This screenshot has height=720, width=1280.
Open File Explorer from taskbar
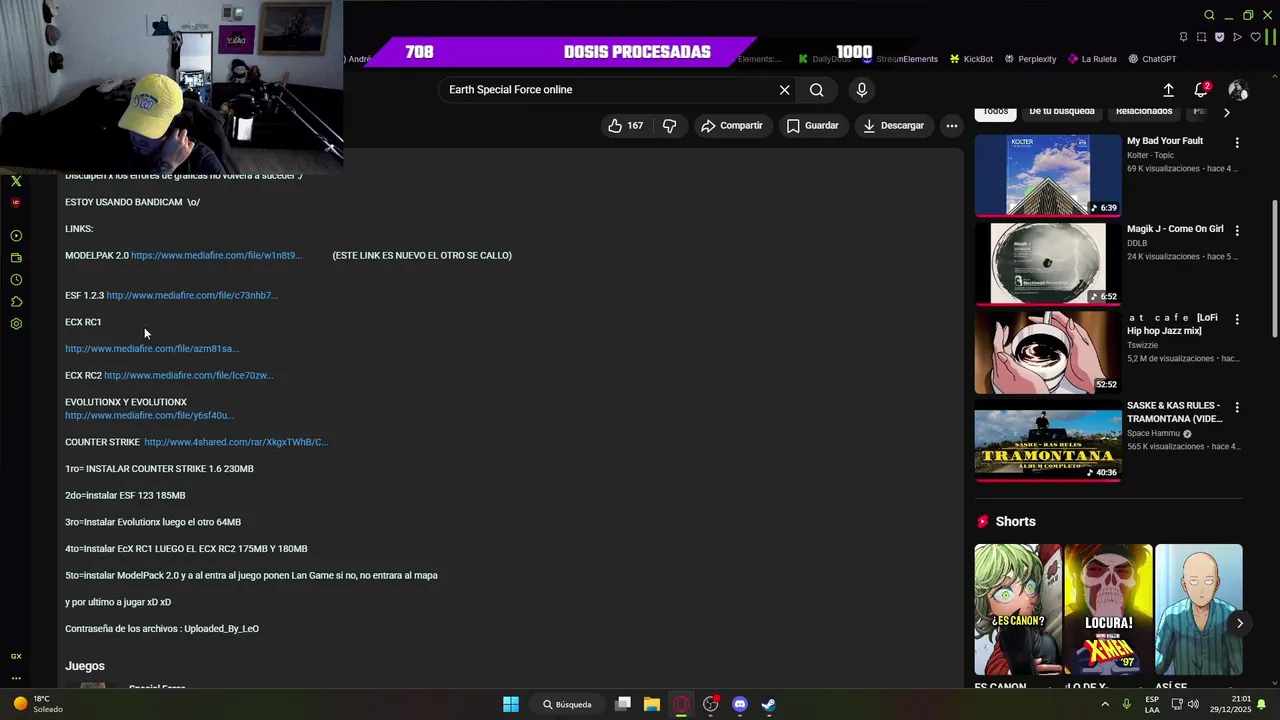(x=652, y=704)
